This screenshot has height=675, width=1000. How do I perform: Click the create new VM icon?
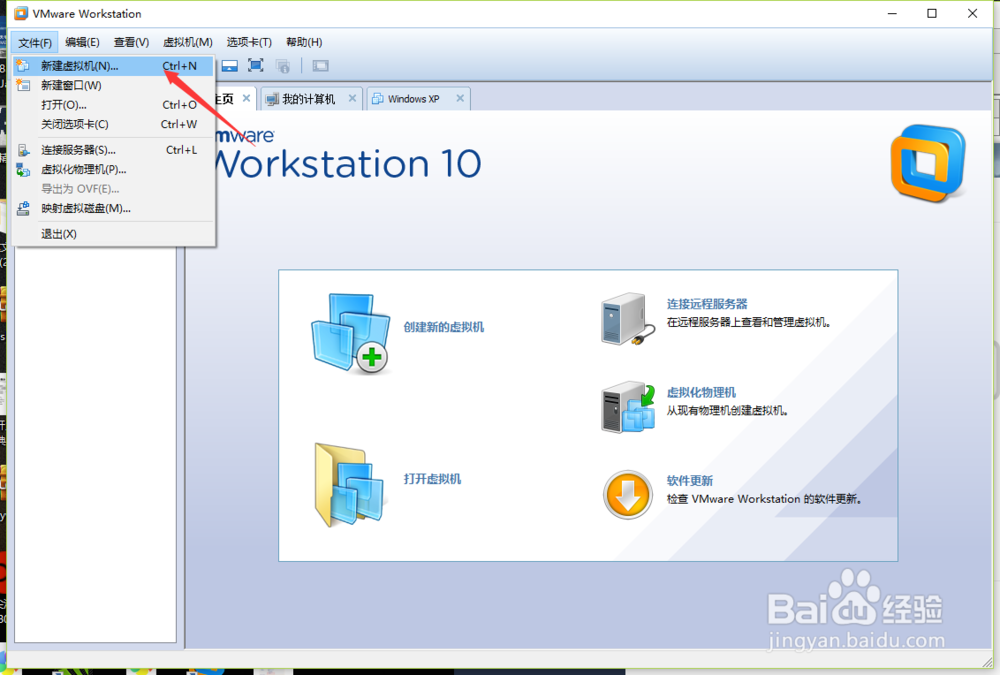[350, 333]
